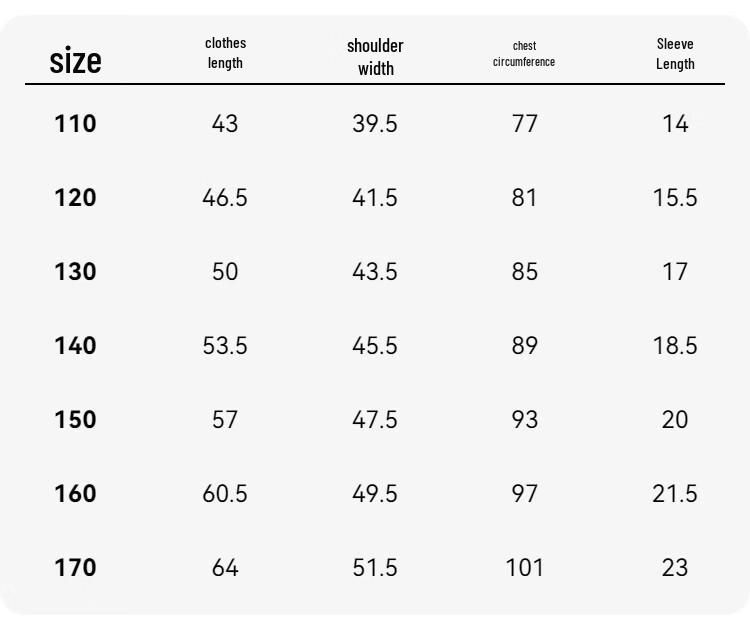Select shoulder width value 39.5
The image size is (750, 629).
click(375, 123)
